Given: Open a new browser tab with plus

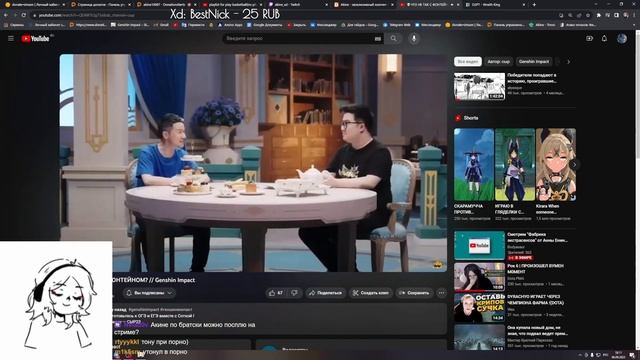Looking at the screenshot, I should (x=534, y=4).
